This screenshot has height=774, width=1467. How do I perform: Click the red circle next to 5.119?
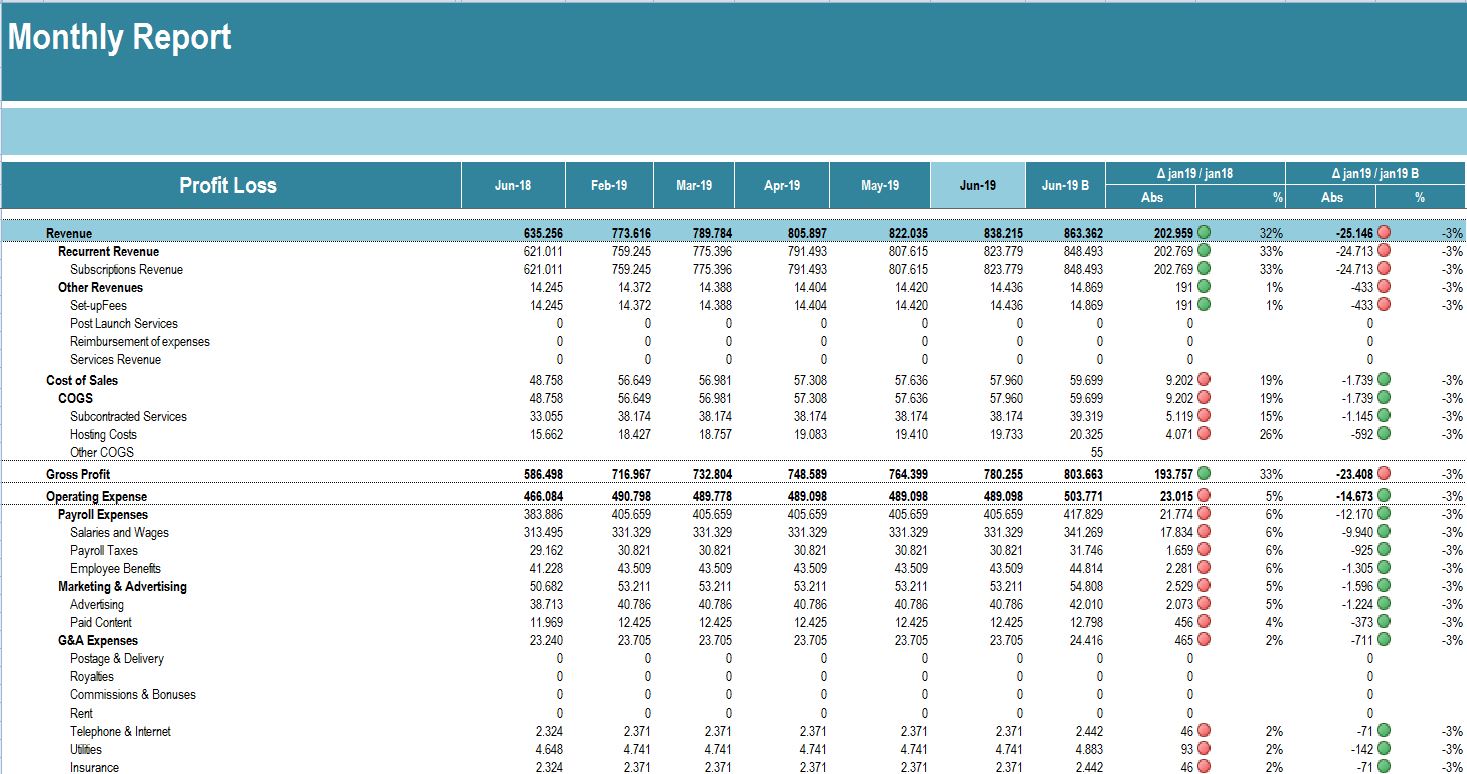point(1204,416)
